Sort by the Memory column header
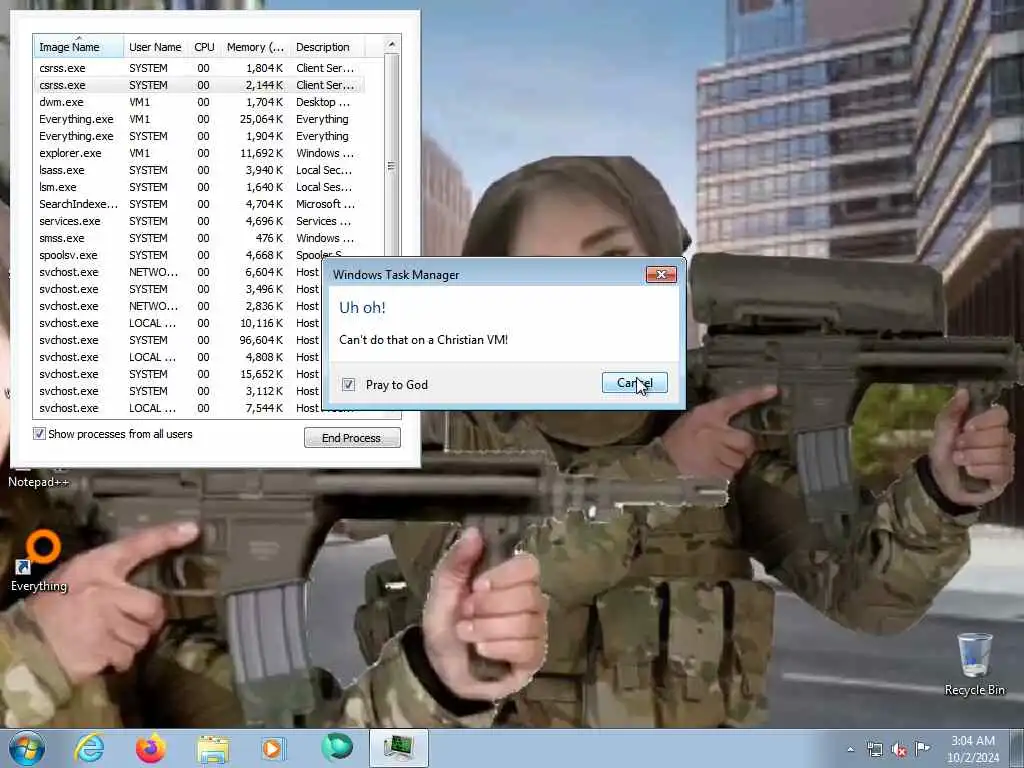 point(255,46)
